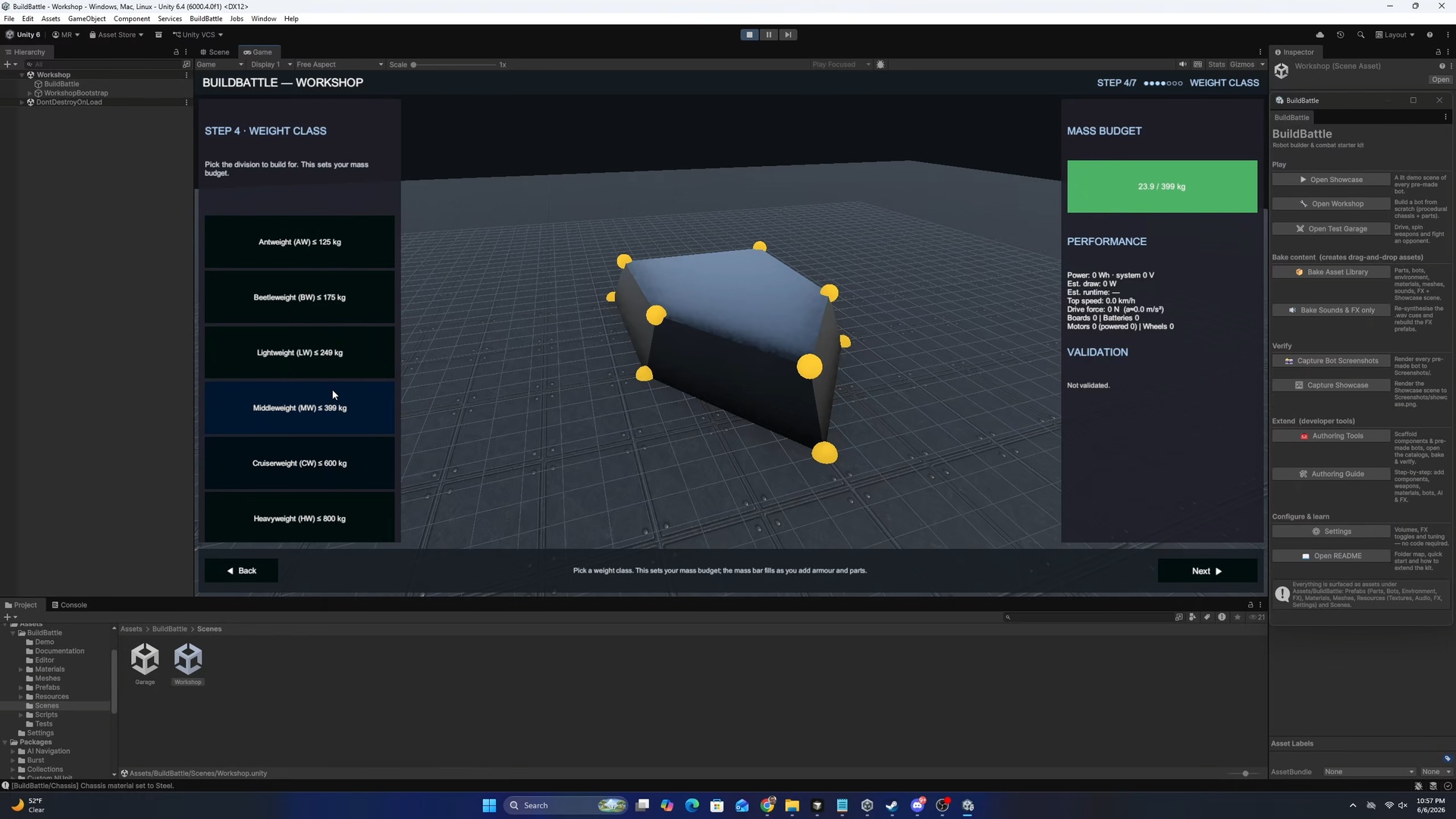
Task: Open the Free Aspect dropdown
Action: tap(340, 64)
